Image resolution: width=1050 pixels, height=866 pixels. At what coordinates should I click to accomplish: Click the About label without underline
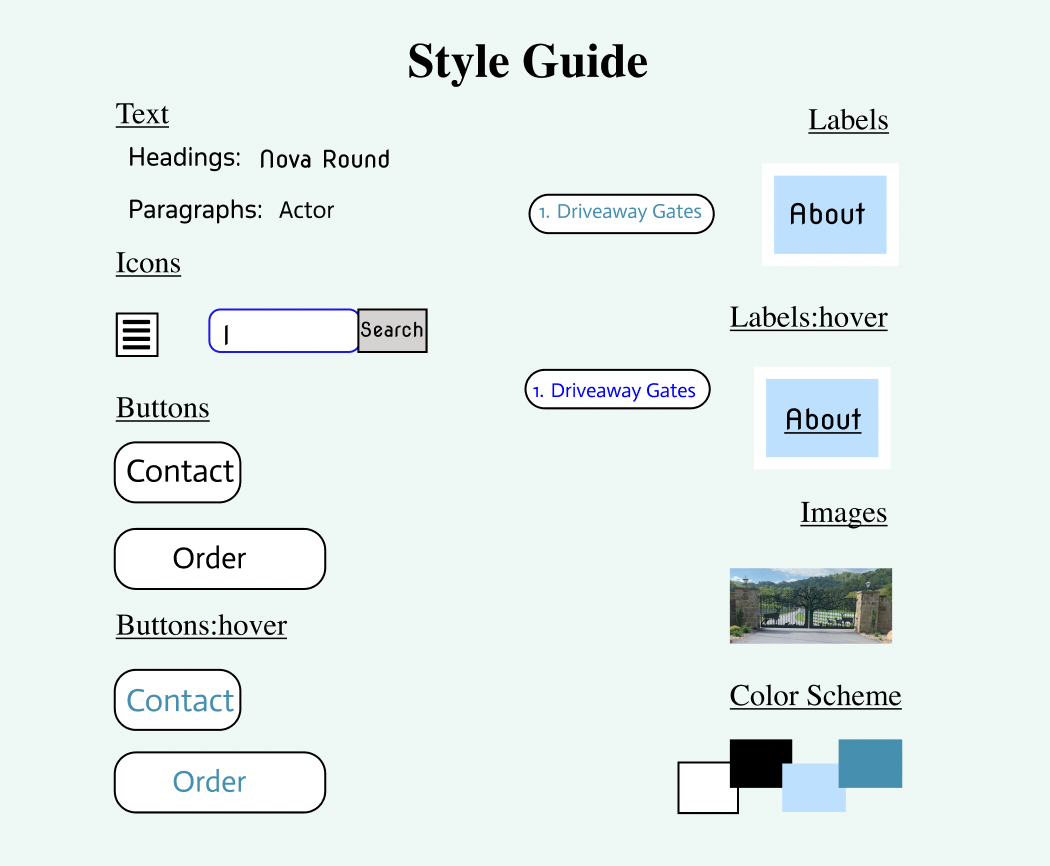click(x=829, y=214)
